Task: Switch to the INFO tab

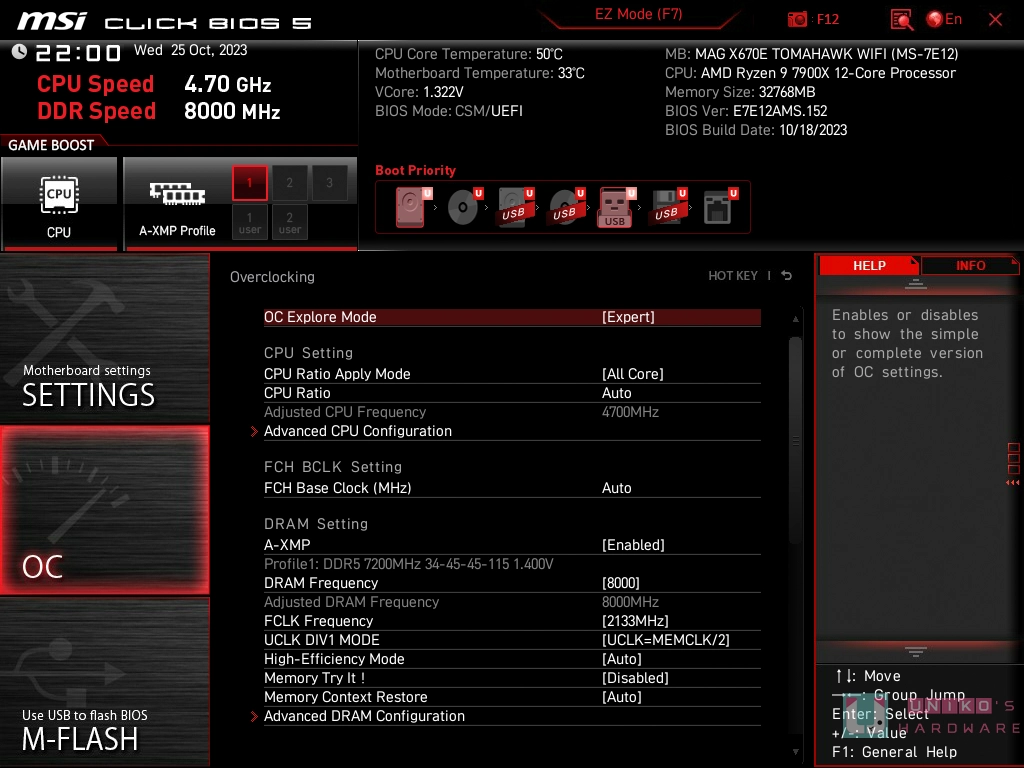Action: point(970,266)
